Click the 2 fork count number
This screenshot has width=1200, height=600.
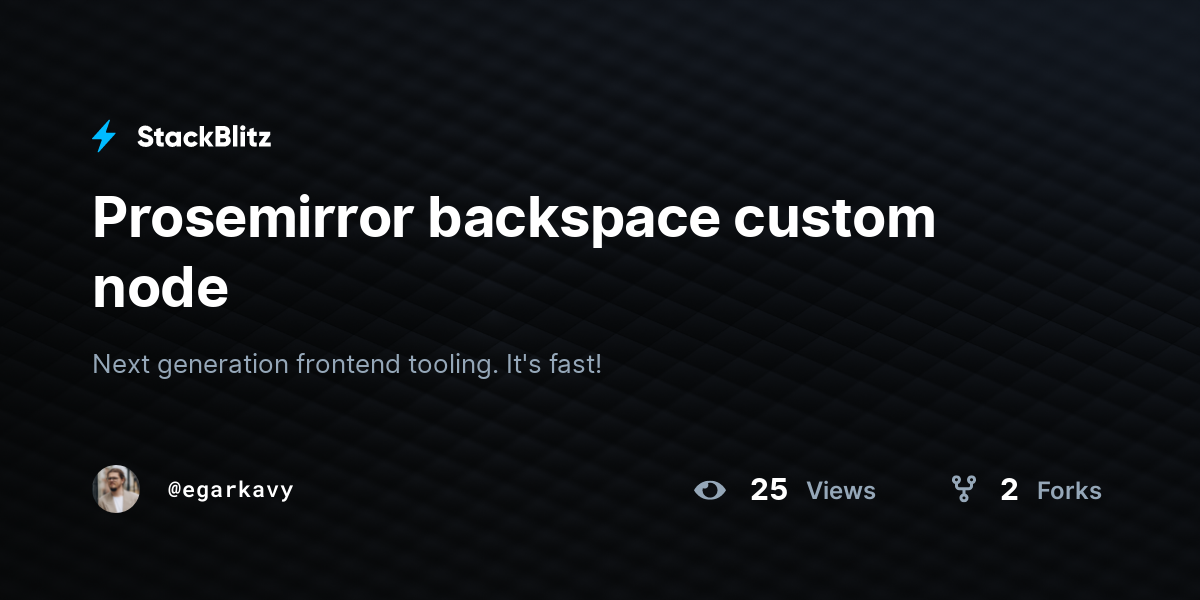click(1009, 490)
